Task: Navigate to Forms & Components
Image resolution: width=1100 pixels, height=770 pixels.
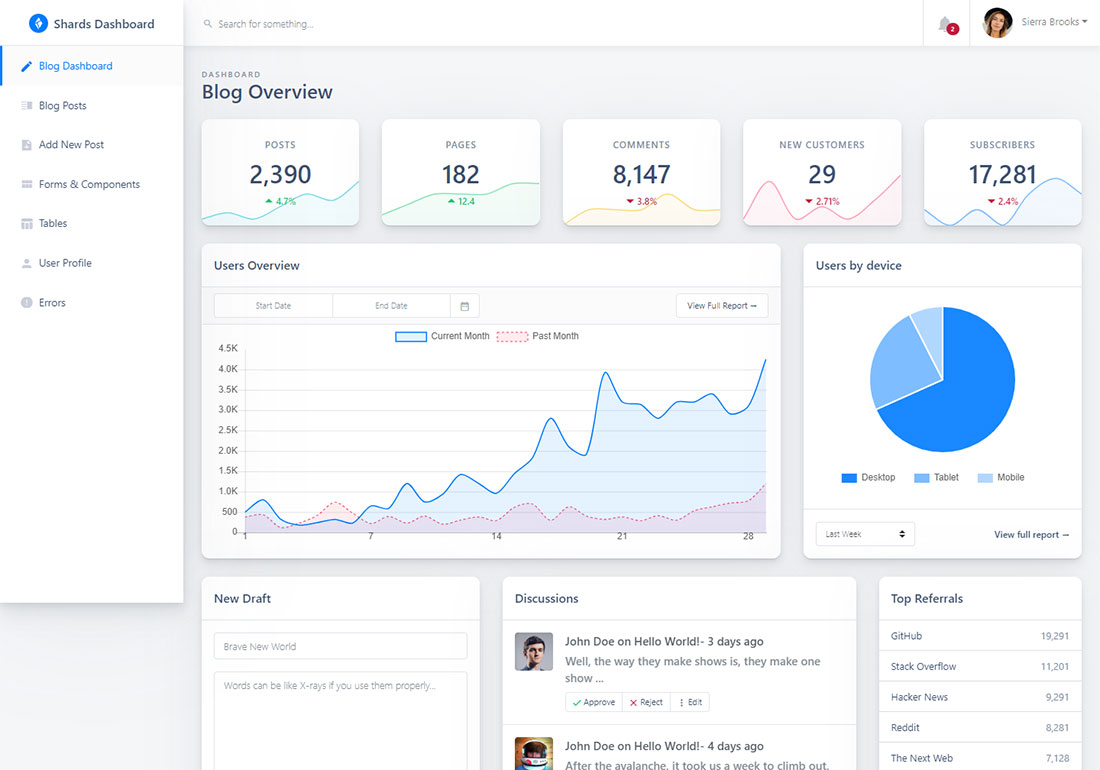Action: pyautogui.click(x=92, y=184)
